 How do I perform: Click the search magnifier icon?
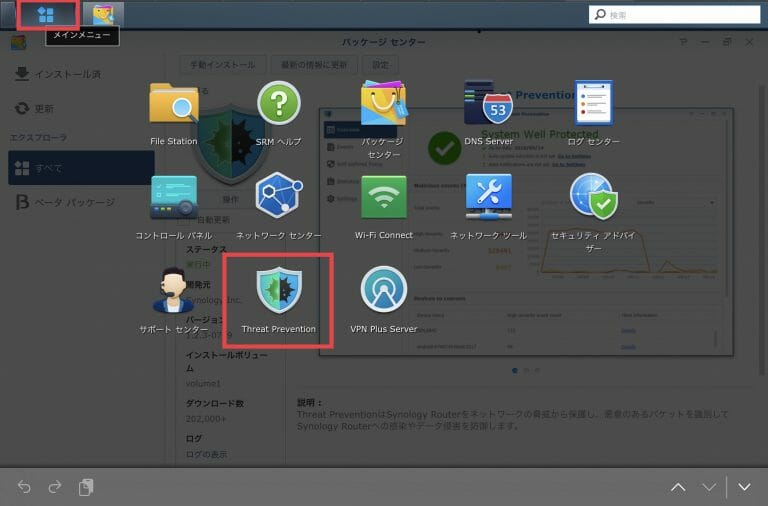[x=600, y=15]
